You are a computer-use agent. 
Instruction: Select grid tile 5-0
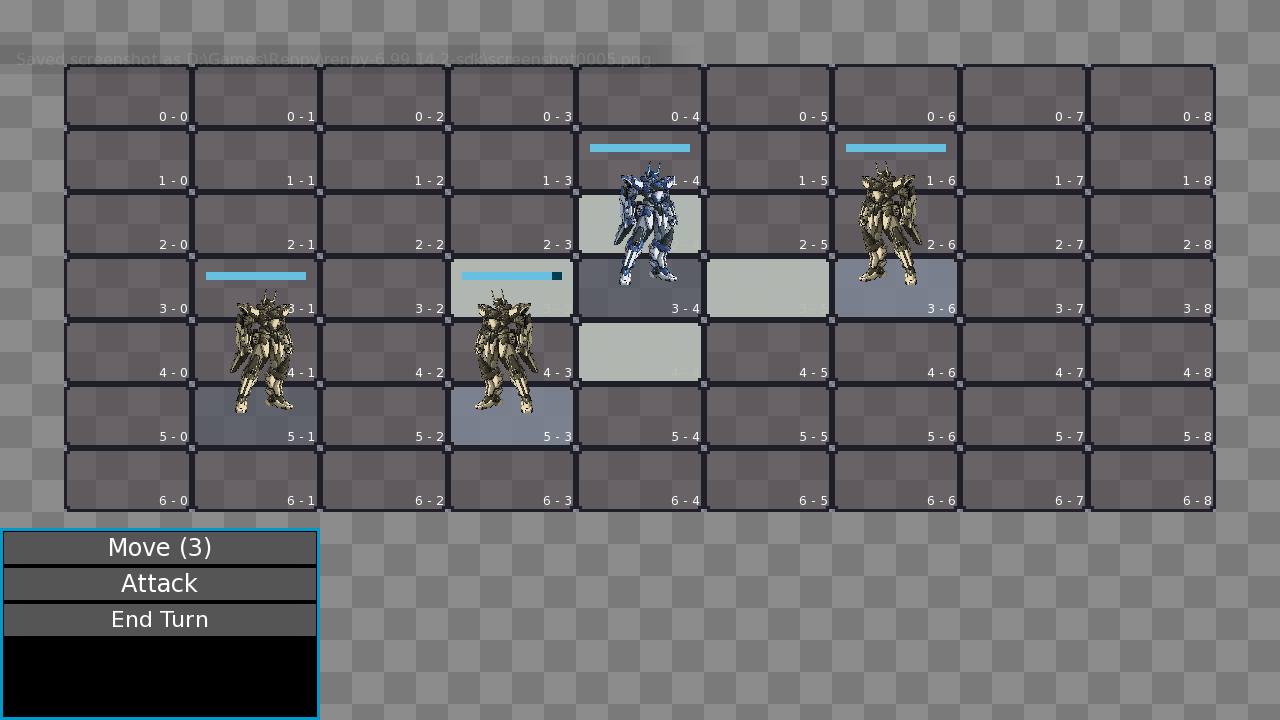(x=128, y=416)
